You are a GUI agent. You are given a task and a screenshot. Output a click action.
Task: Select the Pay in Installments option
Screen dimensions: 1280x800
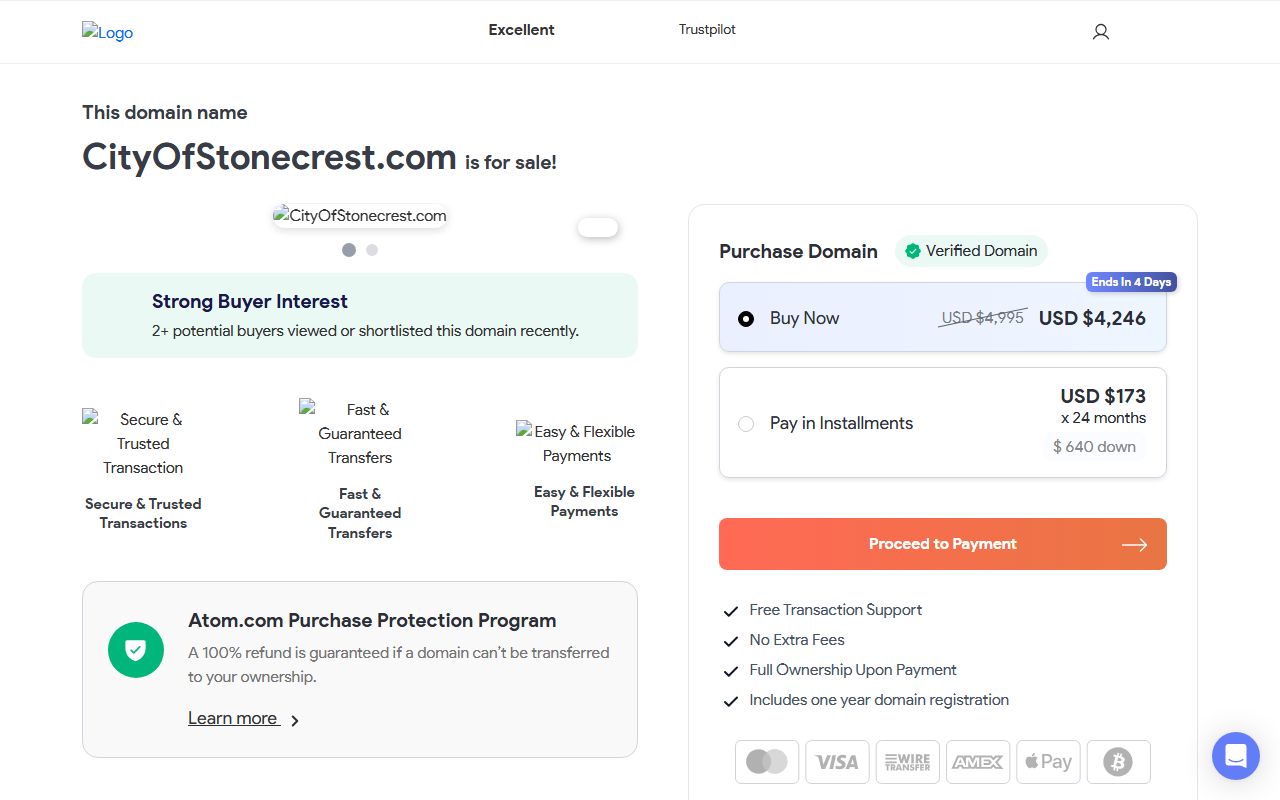click(x=746, y=424)
